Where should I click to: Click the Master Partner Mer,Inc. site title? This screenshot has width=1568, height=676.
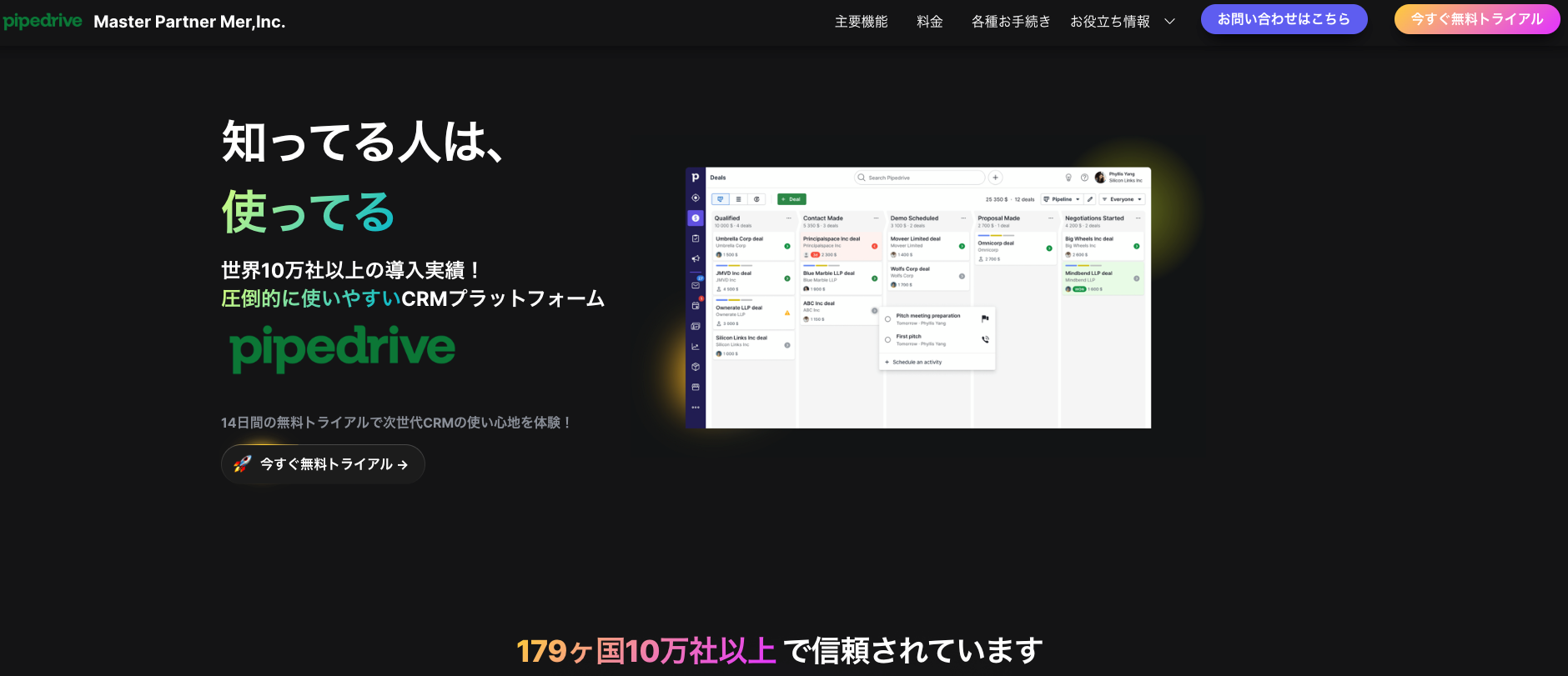pyautogui.click(x=189, y=22)
